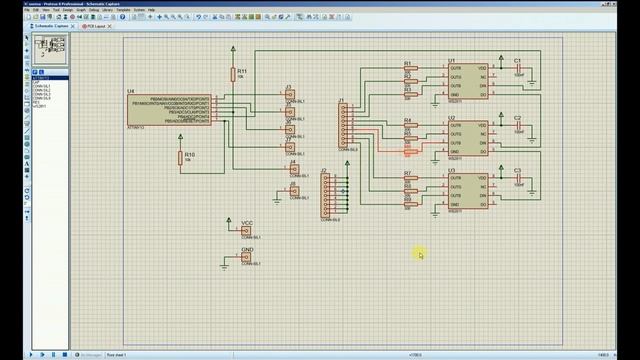Screen dimensions: 640x360
Task: Save the project with the floppy disk icon
Action: pos(42,17)
